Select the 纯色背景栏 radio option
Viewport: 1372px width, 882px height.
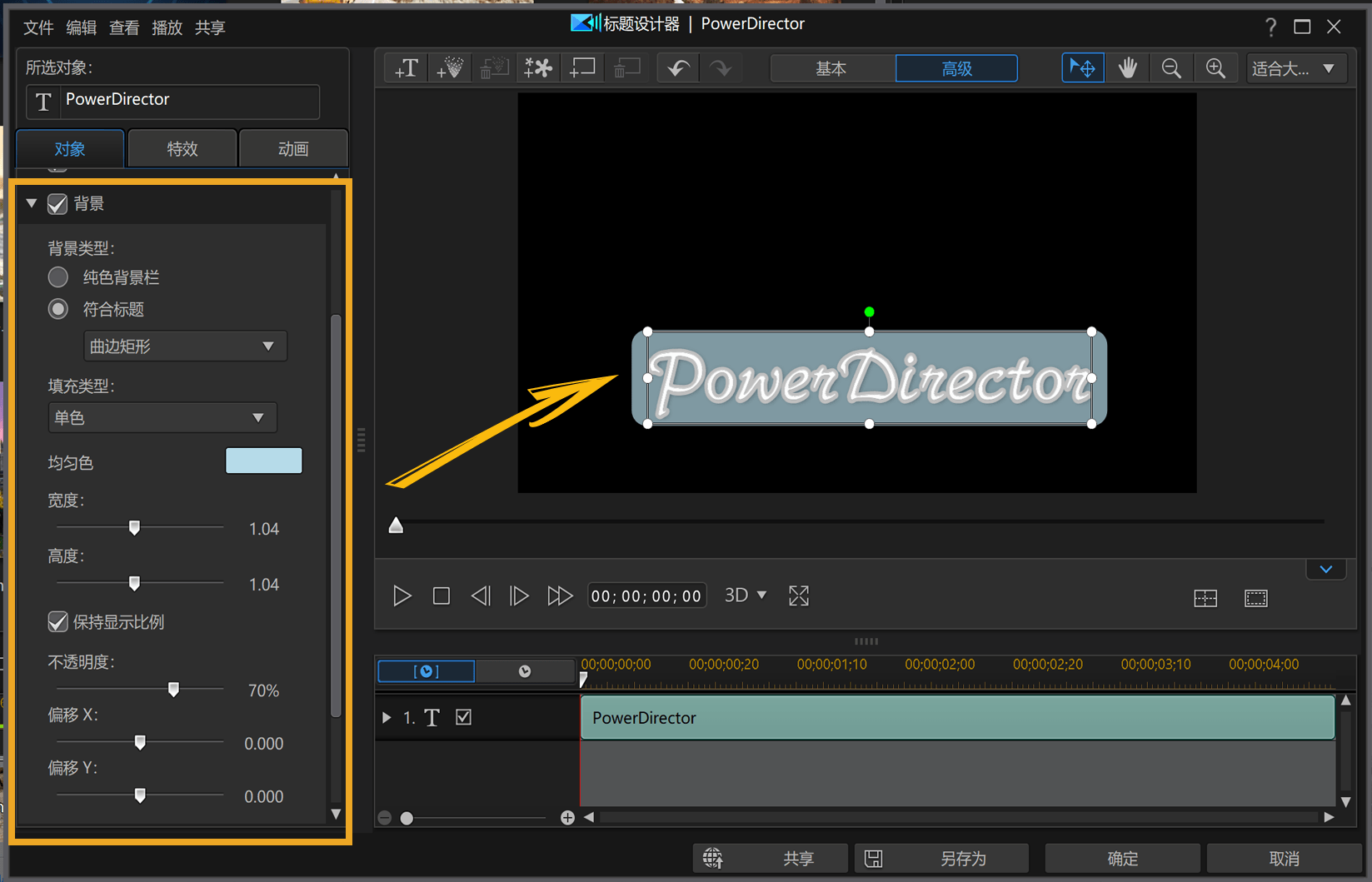point(58,277)
